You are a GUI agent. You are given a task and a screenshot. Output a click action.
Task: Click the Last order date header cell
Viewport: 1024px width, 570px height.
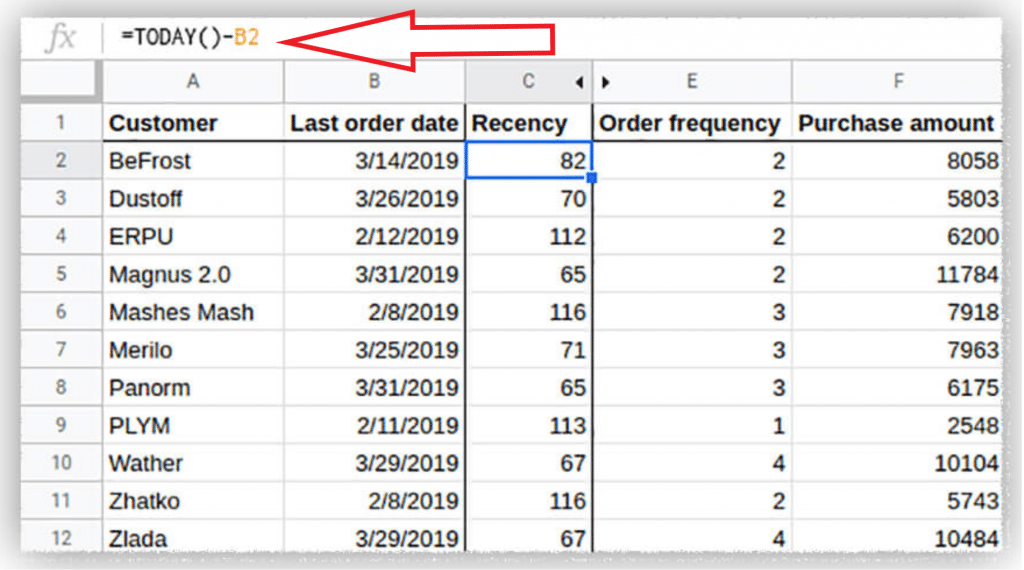coord(374,123)
